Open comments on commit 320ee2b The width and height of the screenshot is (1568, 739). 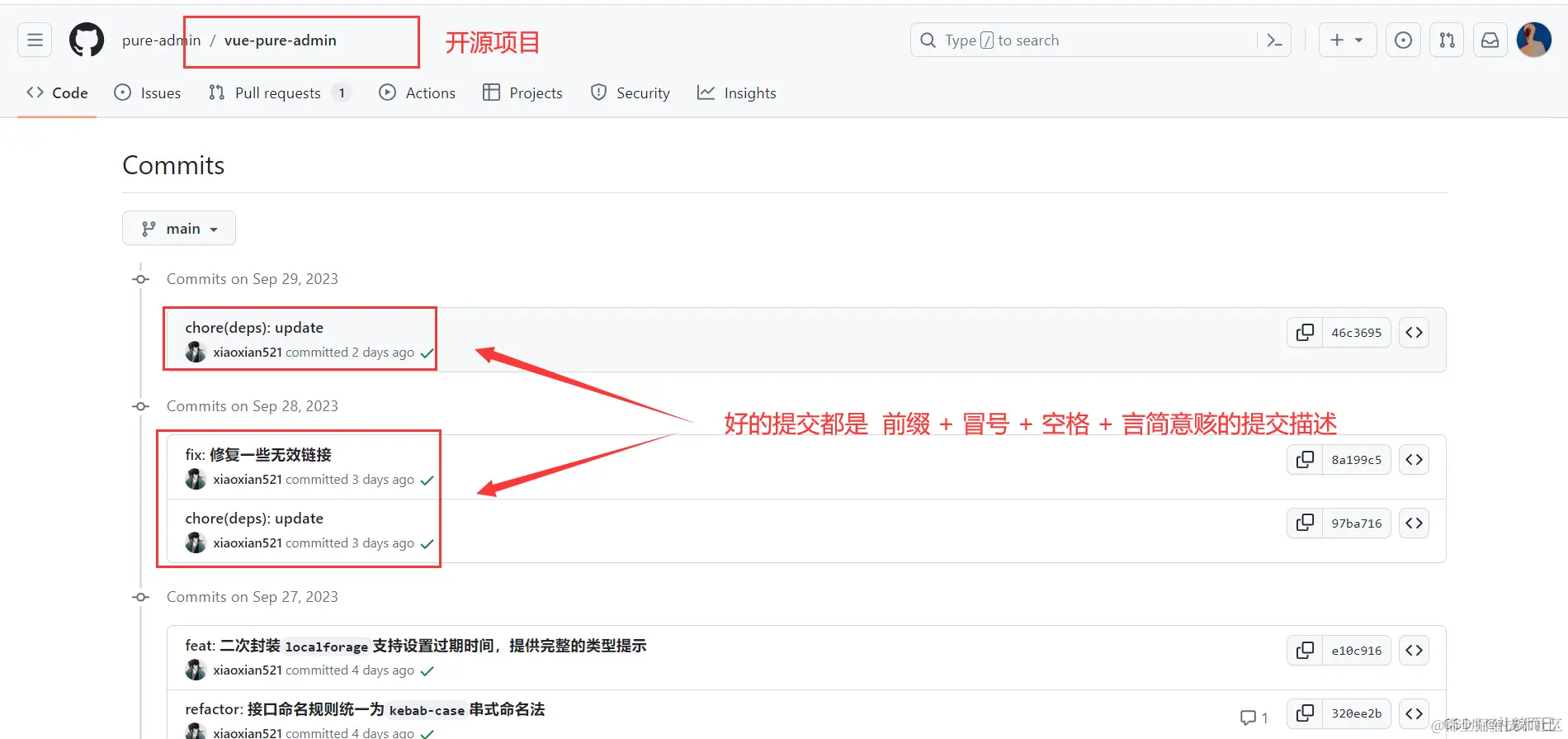point(1254,718)
